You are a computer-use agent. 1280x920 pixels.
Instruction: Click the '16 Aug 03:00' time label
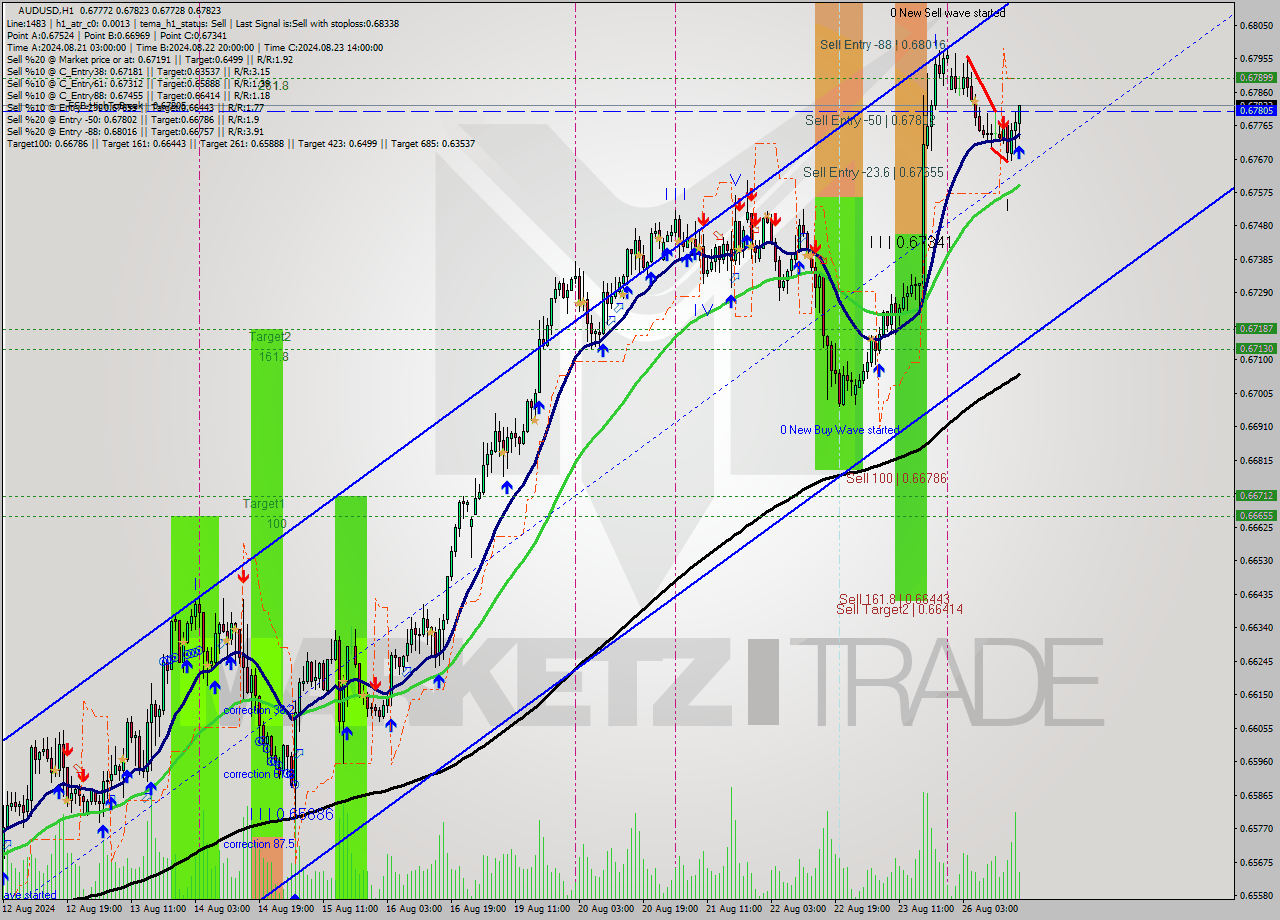(415, 909)
